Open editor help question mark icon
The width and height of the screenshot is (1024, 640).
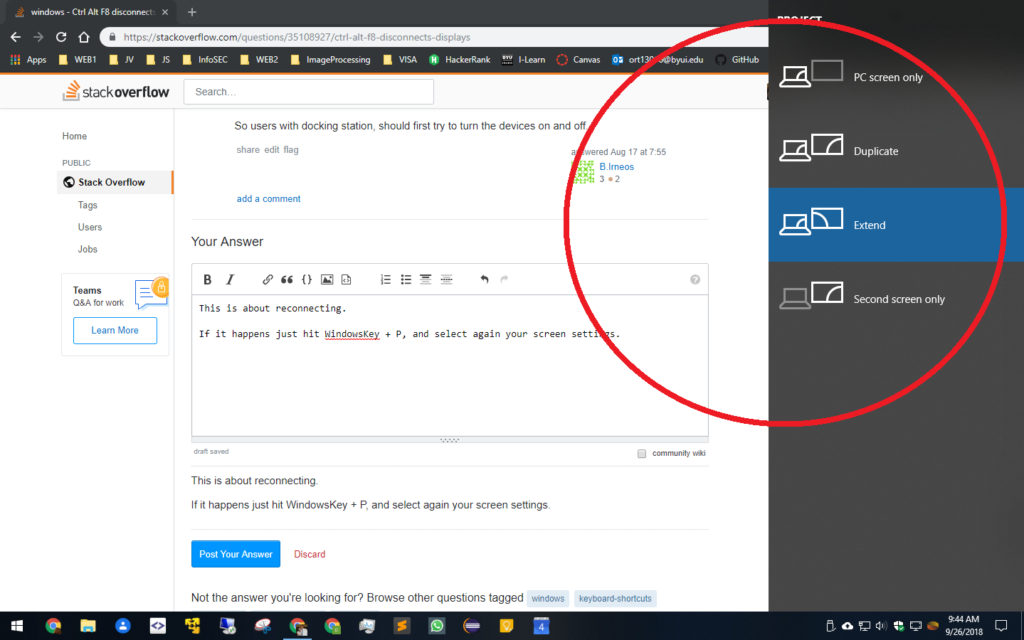[x=695, y=280]
